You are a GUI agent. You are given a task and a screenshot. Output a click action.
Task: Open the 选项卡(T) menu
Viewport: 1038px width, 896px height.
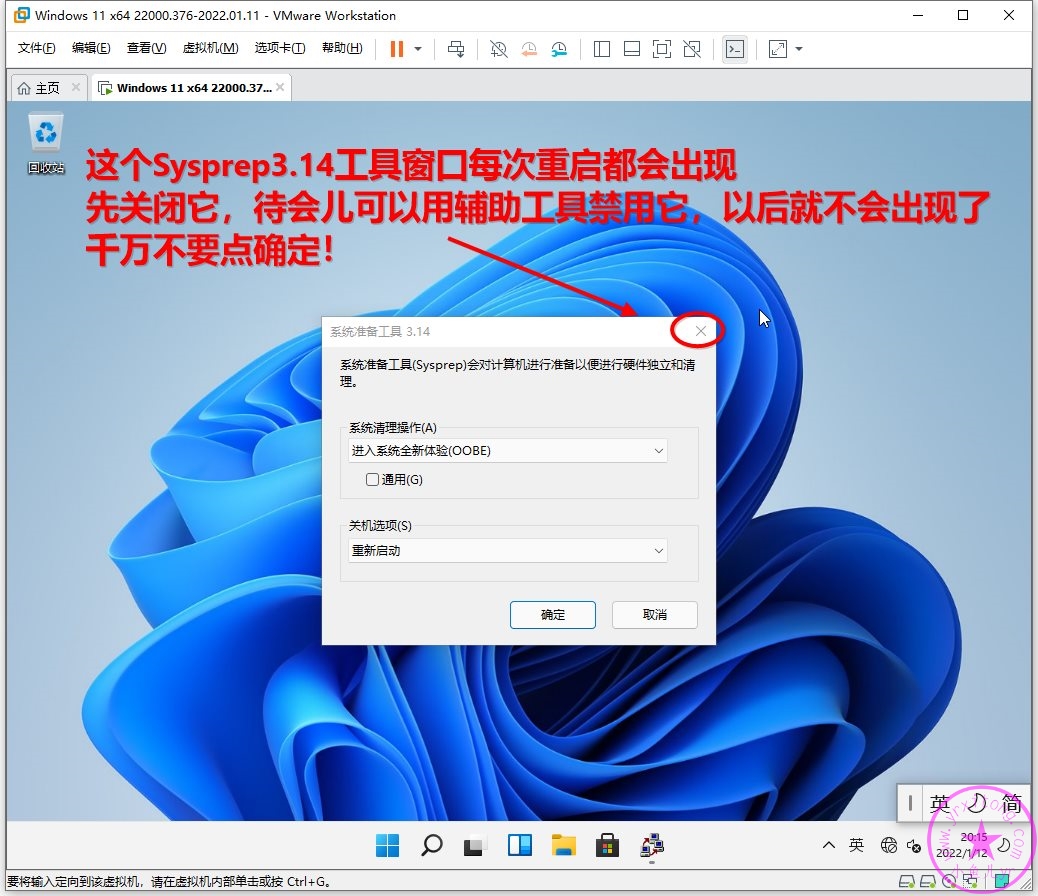pyautogui.click(x=280, y=48)
